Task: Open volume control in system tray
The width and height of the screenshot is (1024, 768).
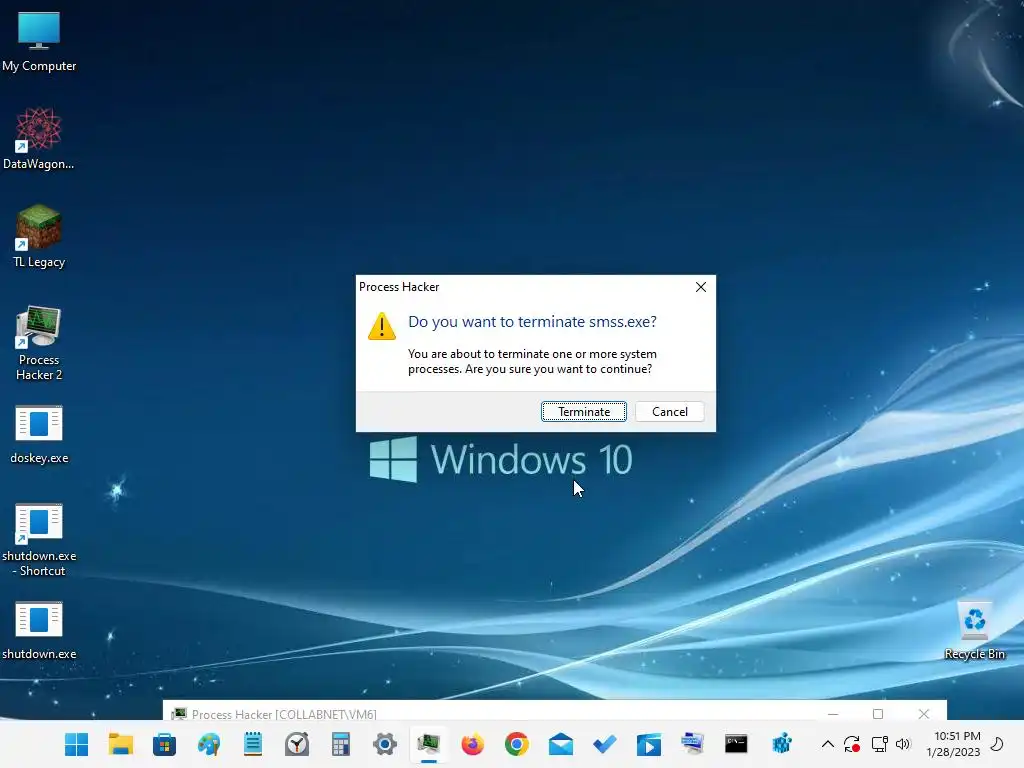Action: pyautogui.click(x=903, y=744)
